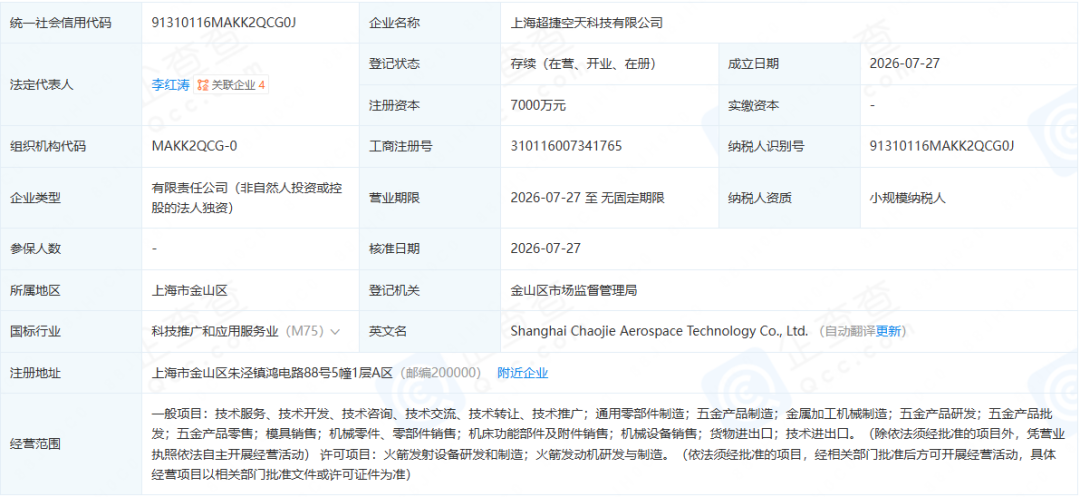The width and height of the screenshot is (1080, 497).
Task: Click postal code text (邮编200000)
Action: (x=440, y=373)
